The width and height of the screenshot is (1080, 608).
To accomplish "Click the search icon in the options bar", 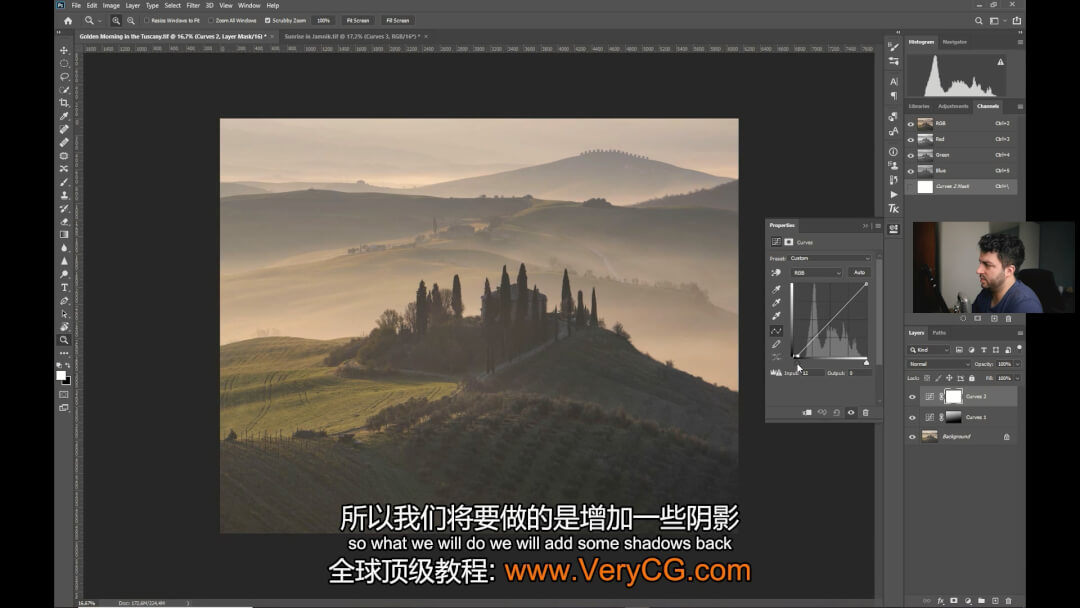I will [x=978, y=21].
